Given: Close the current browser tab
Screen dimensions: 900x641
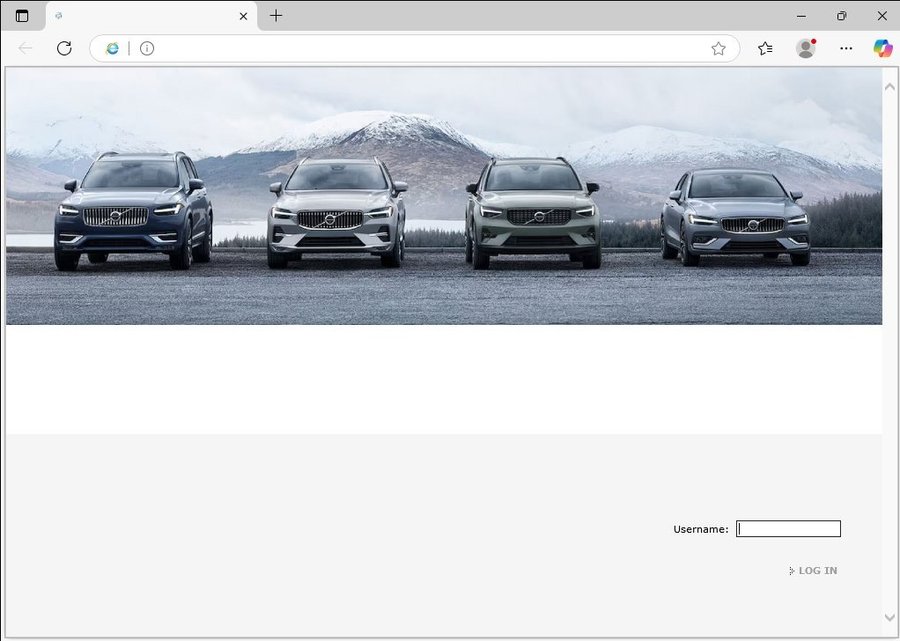Looking at the screenshot, I should 242,16.
